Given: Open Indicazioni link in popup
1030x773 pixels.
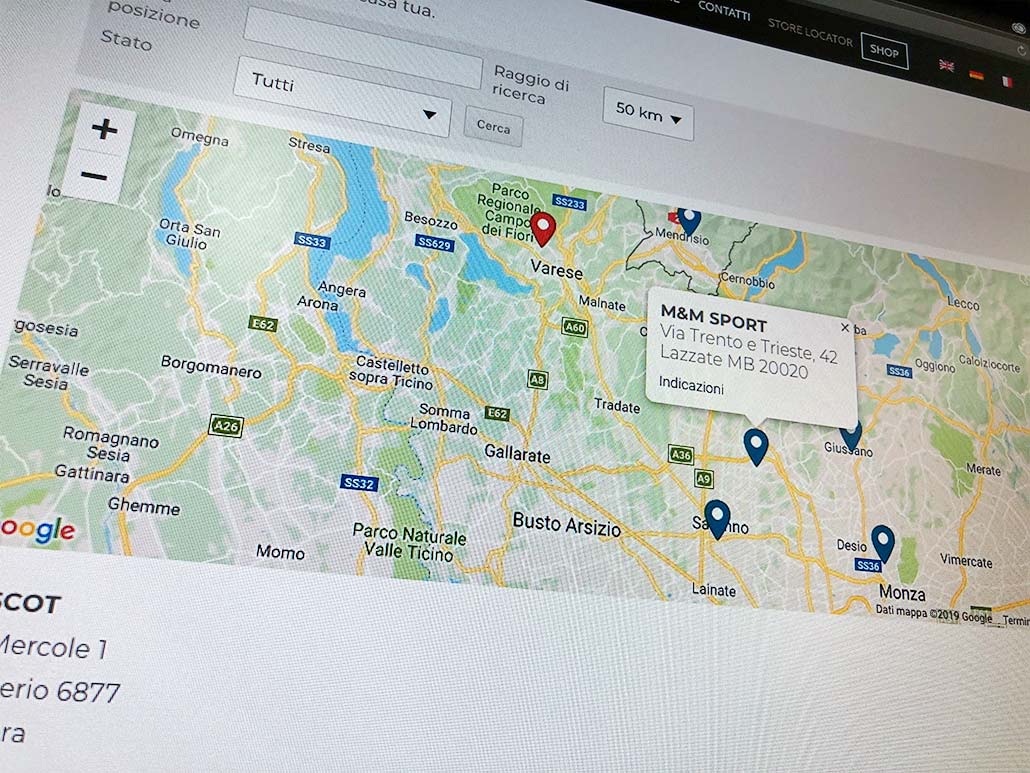Looking at the screenshot, I should pos(691,385).
